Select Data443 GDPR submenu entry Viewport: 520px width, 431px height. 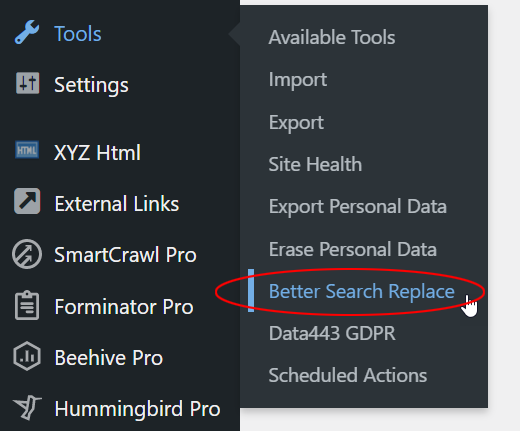pos(332,333)
